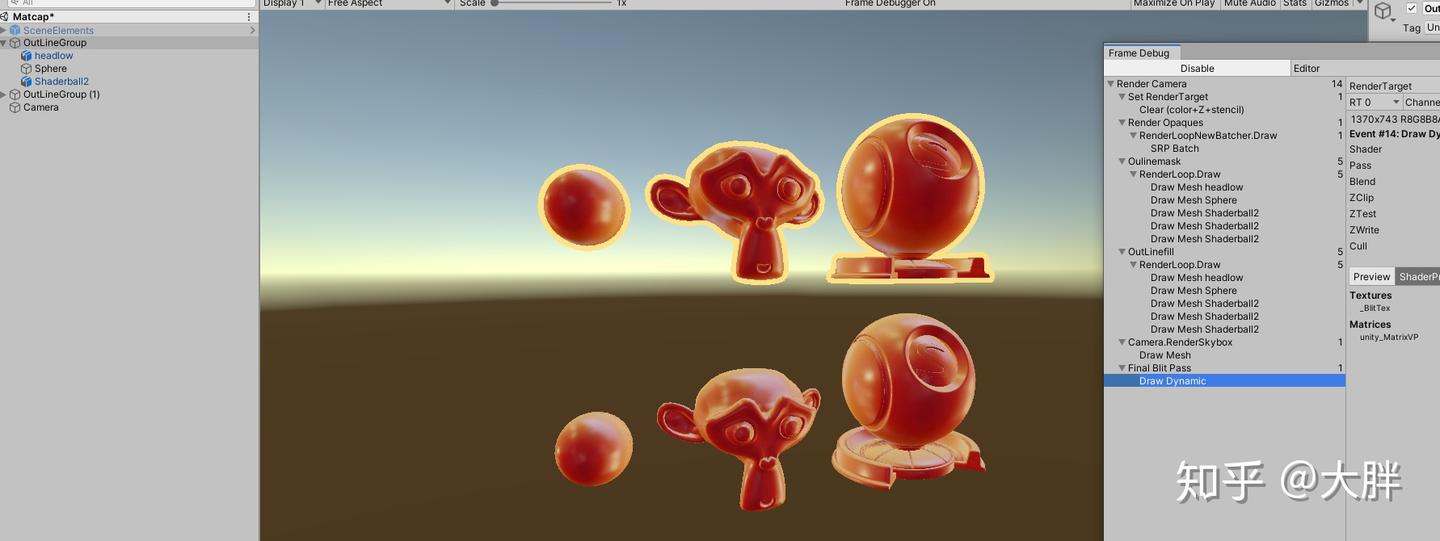Select the SRP Batch event
The width and height of the screenshot is (1440, 541).
click(1174, 149)
